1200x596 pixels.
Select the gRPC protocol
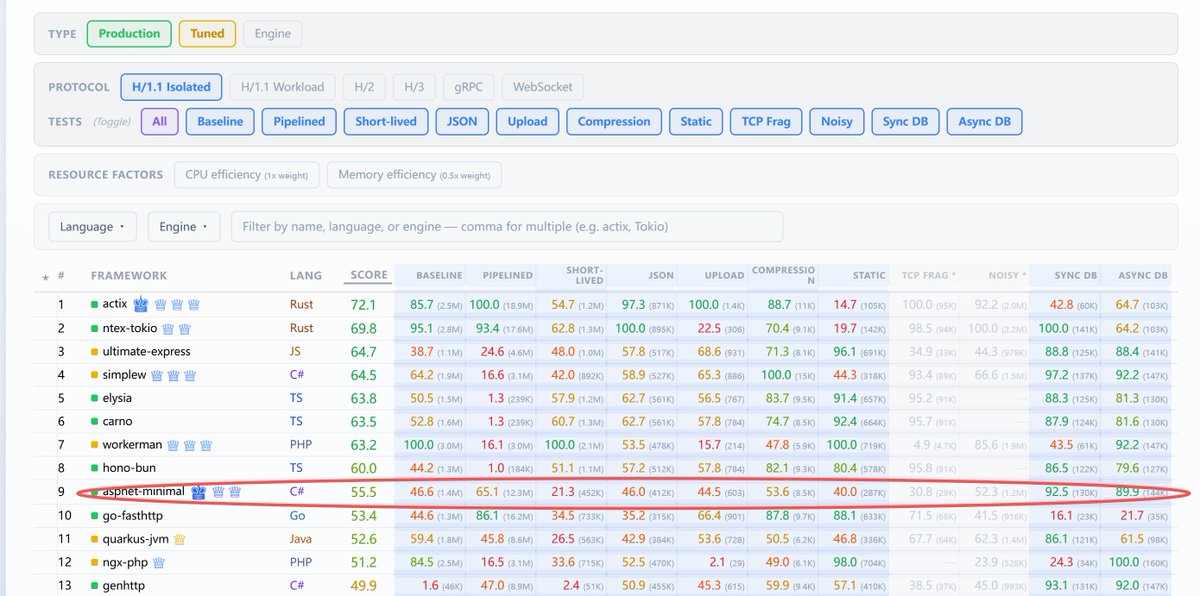[468, 87]
